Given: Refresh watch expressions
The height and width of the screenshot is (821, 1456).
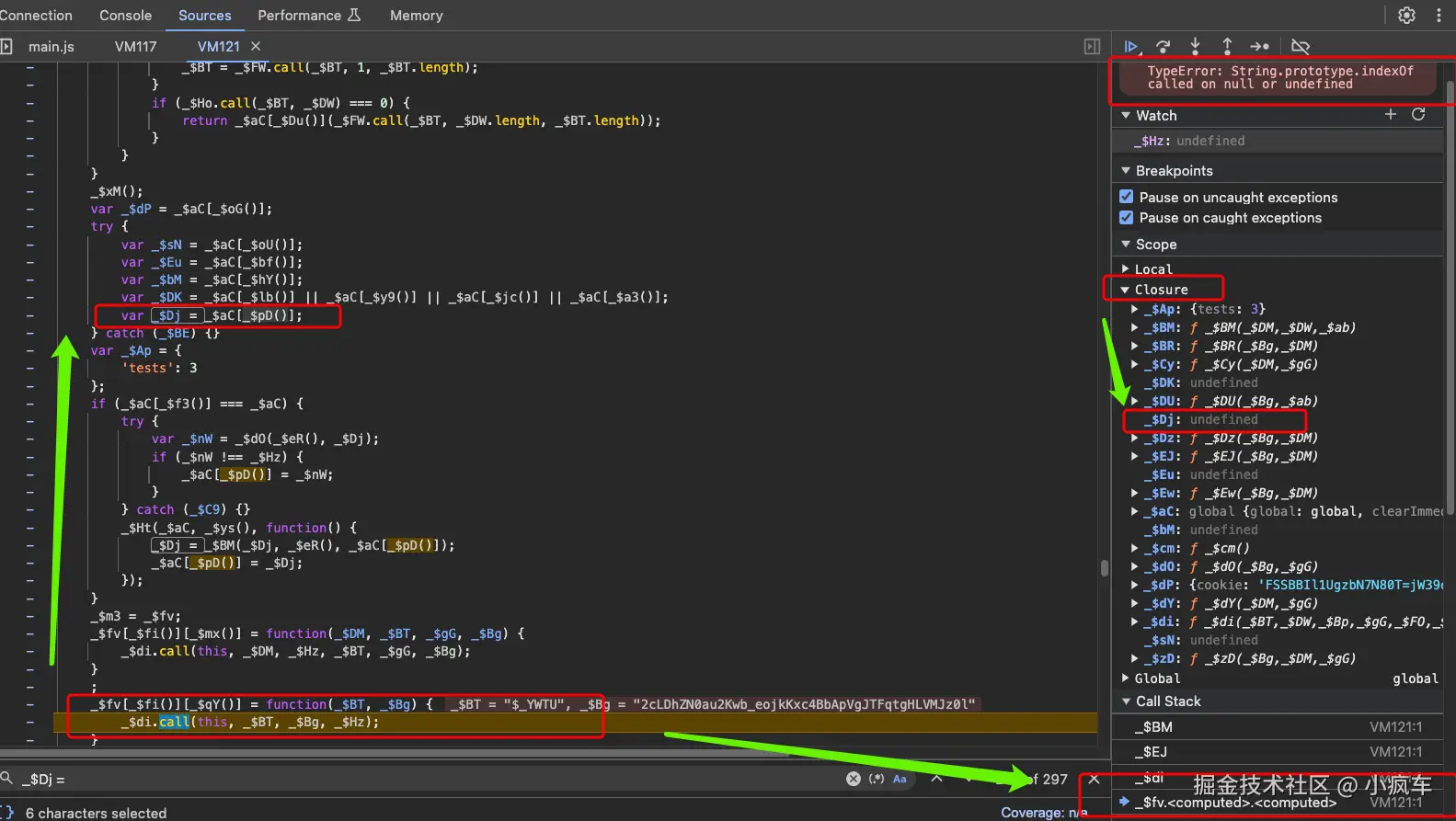Looking at the screenshot, I should pyautogui.click(x=1418, y=114).
